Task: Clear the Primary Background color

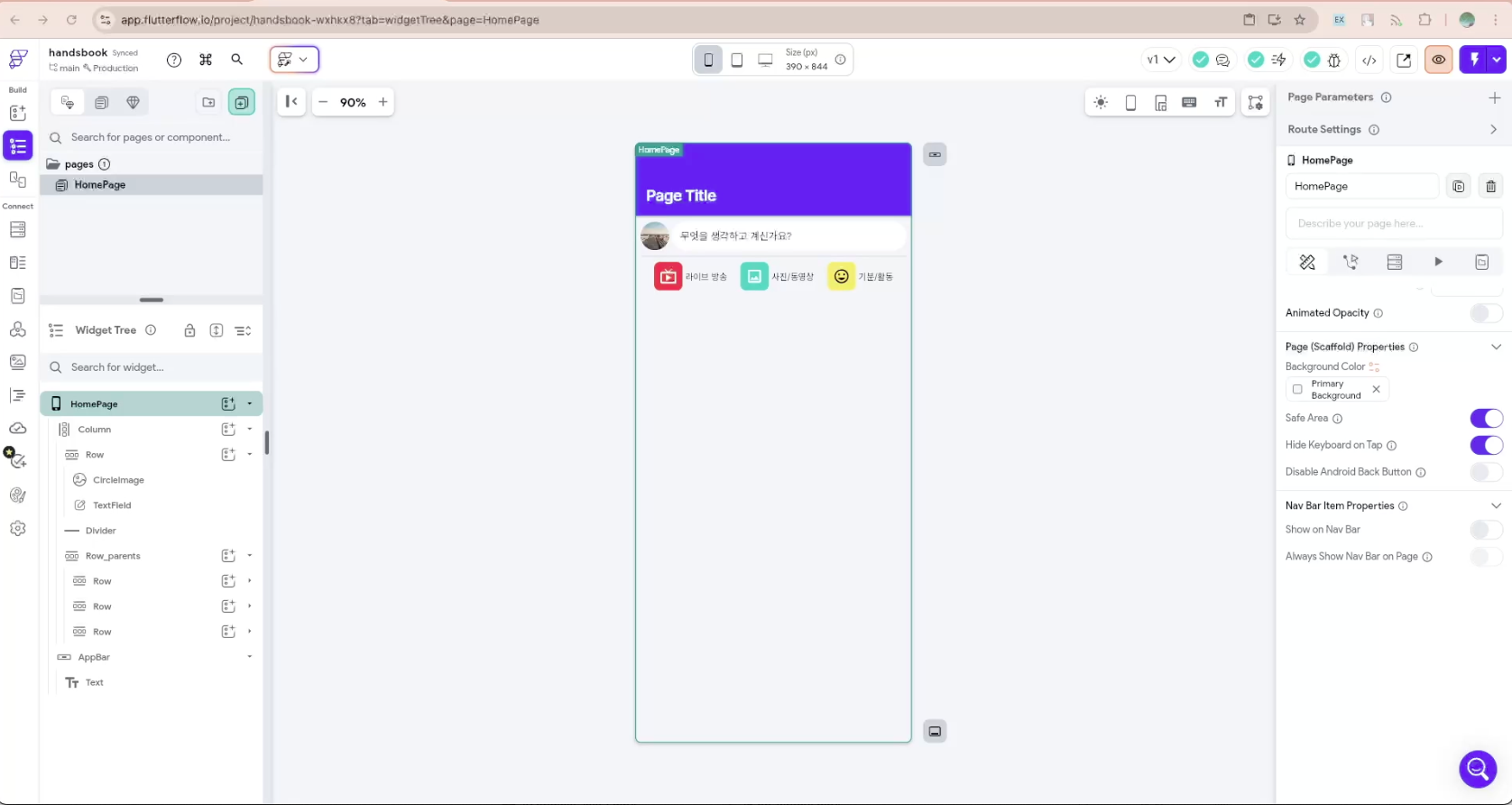Action: 1376,390
